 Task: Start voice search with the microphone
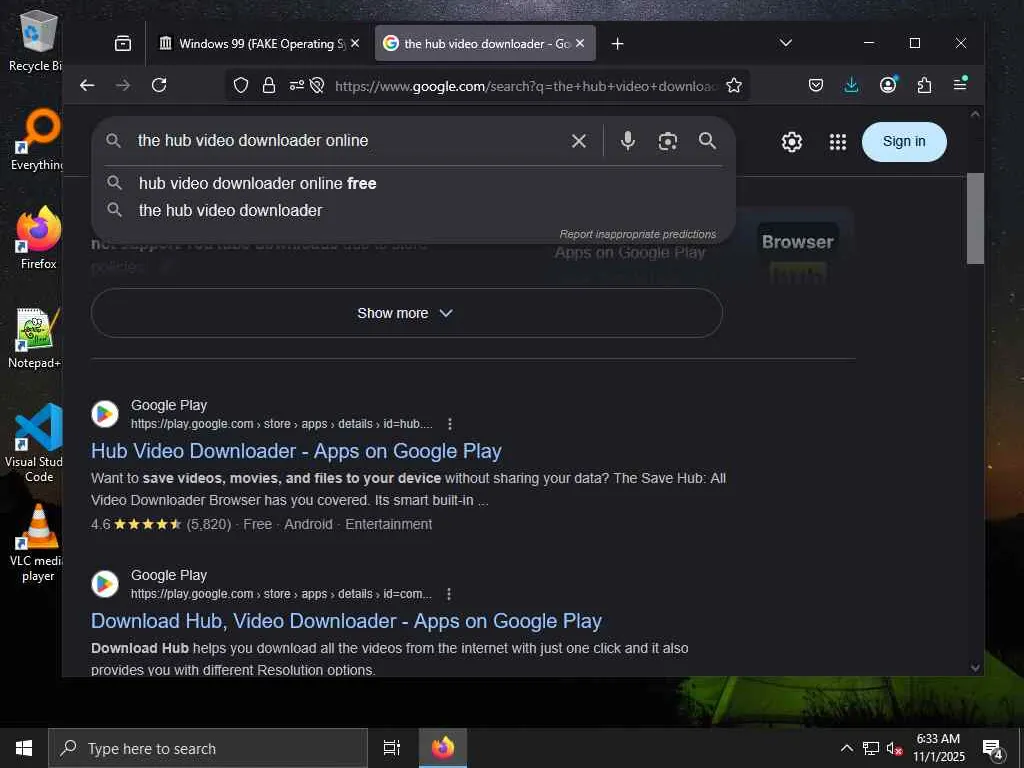pyautogui.click(x=628, y=141)
